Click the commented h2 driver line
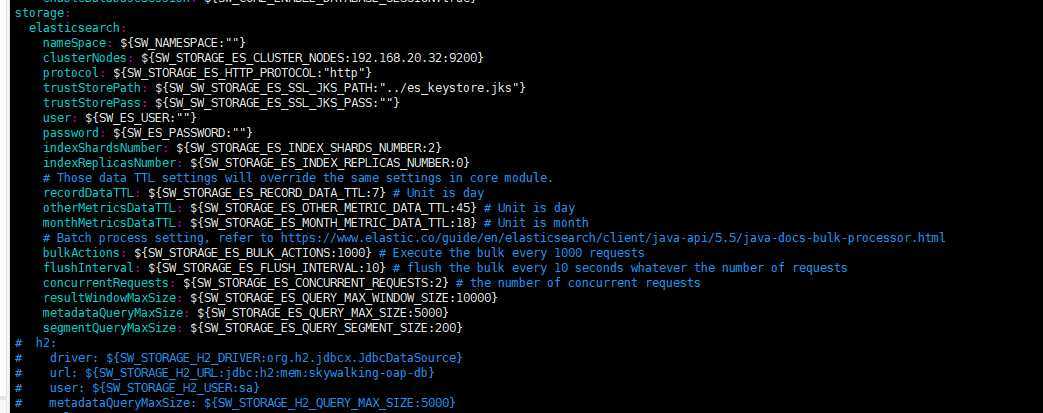Viewport: 1043px width, 413px height. pos(238,358)
